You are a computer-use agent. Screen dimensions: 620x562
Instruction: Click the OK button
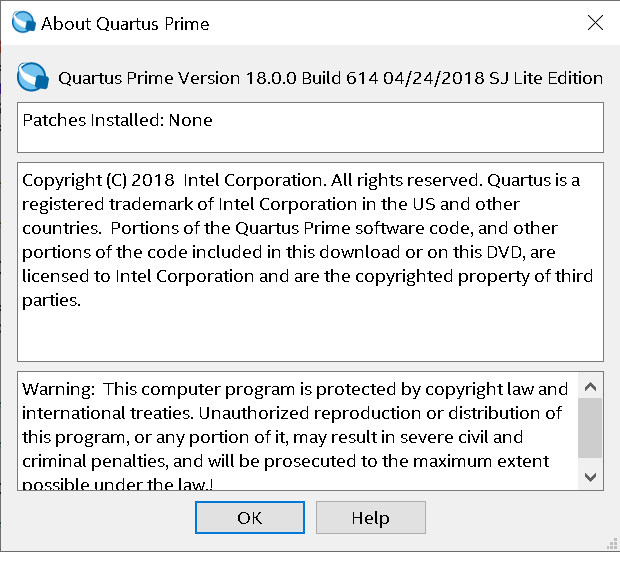(x=250, y=517)
